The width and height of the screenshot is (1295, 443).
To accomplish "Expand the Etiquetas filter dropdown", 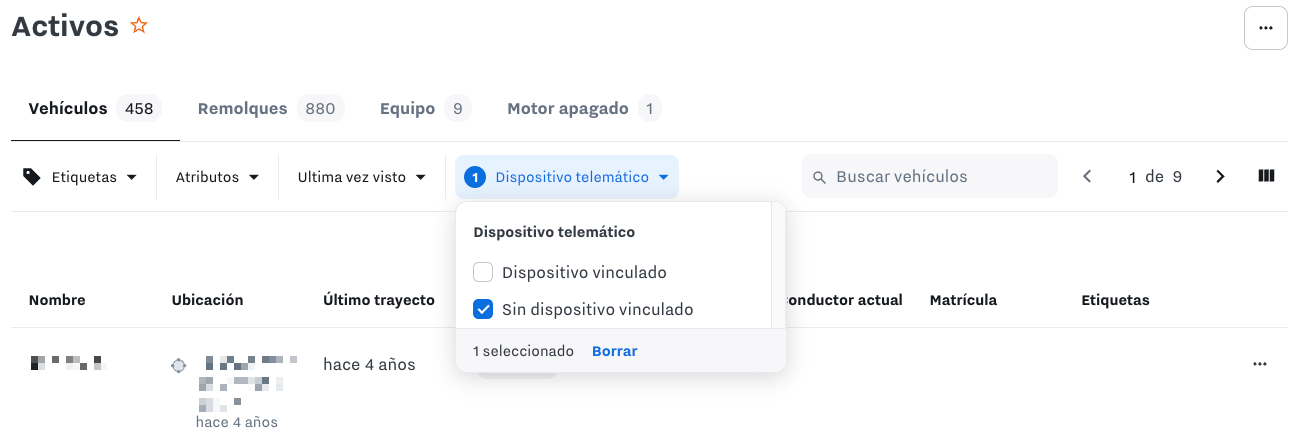I will pyautogui.click(x=80, y=177).
